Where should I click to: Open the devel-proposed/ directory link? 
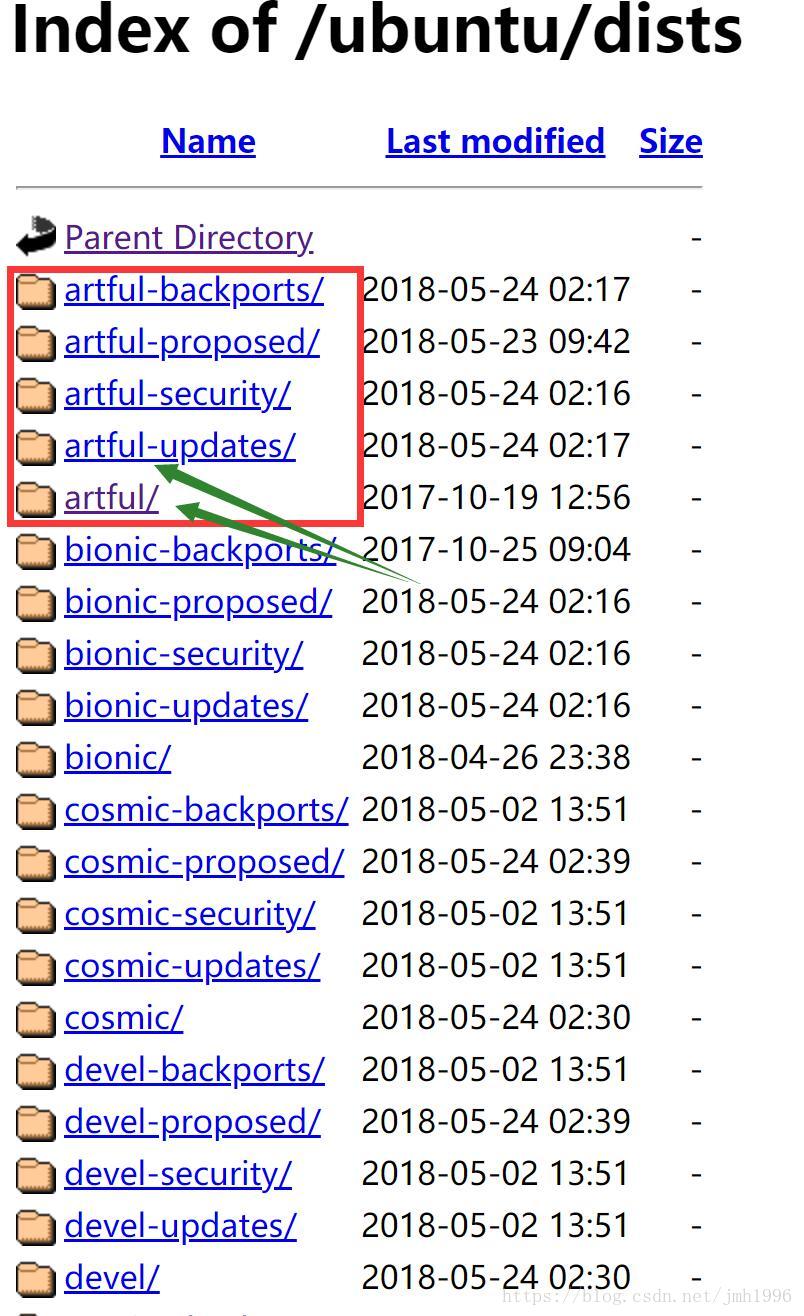click(192, 1121)
